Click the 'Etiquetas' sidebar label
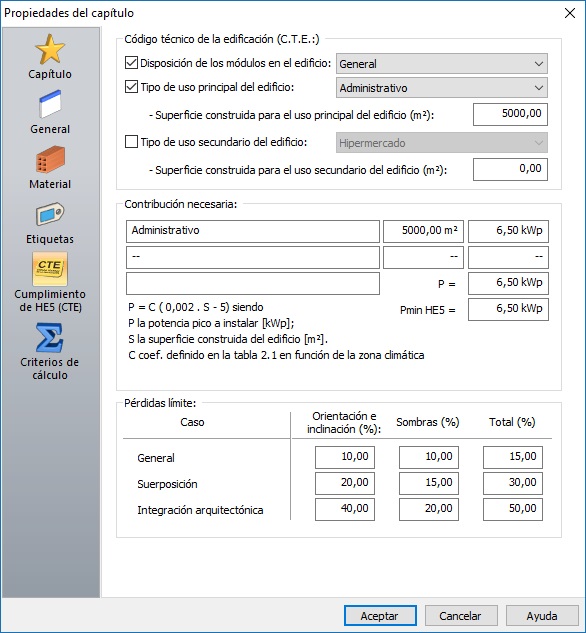Screen dimensions: 586x633 [x=50, y=239]
